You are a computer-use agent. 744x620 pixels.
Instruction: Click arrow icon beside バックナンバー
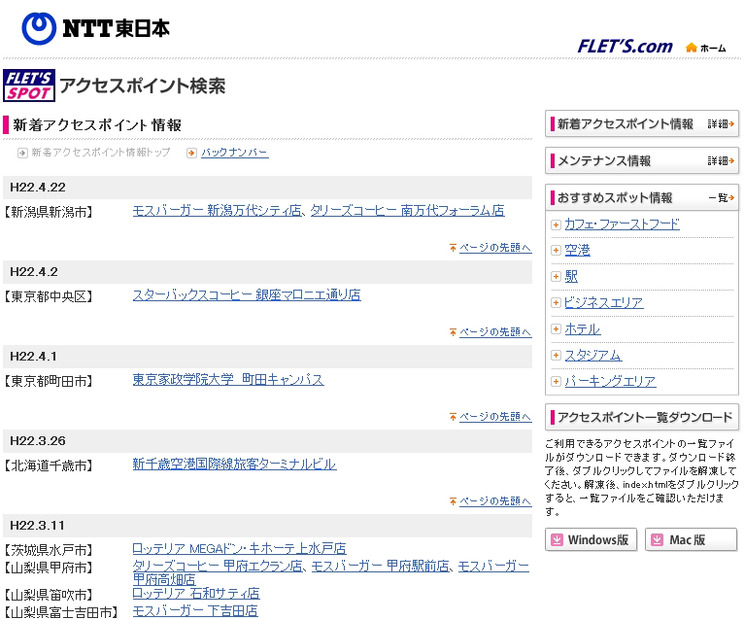[192, 153]
